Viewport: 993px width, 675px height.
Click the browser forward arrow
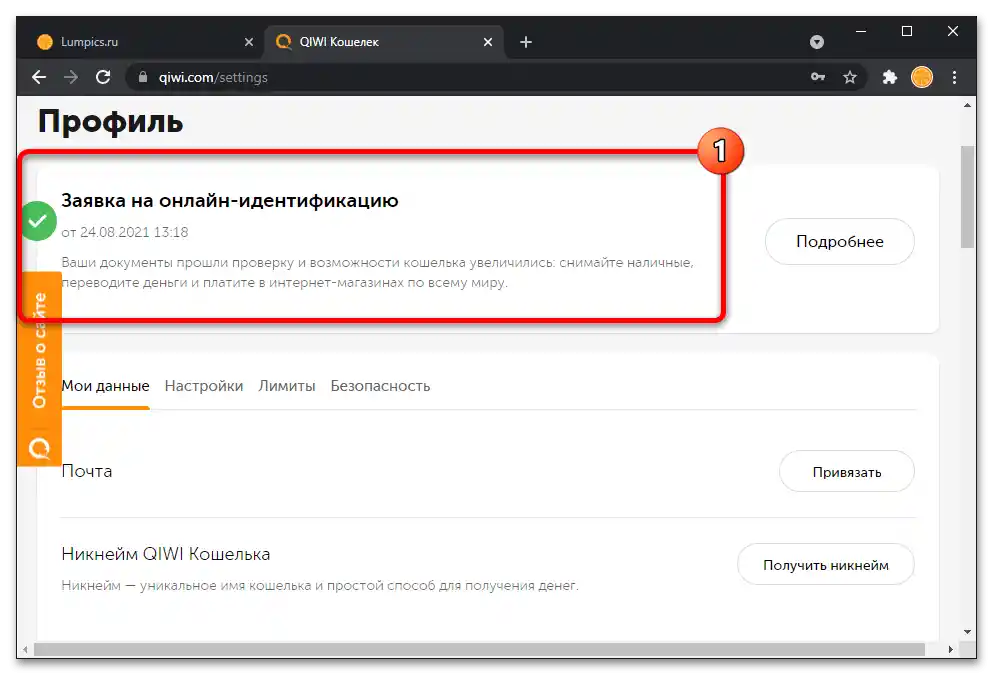point(71,77)
